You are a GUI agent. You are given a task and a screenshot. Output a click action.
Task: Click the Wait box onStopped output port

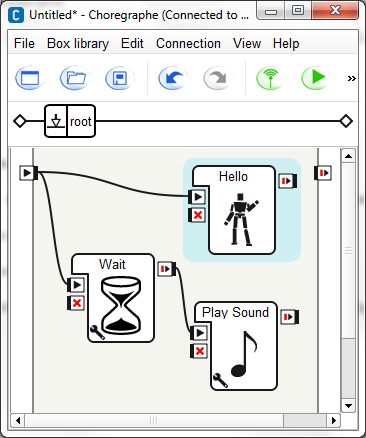coord(167,269)
